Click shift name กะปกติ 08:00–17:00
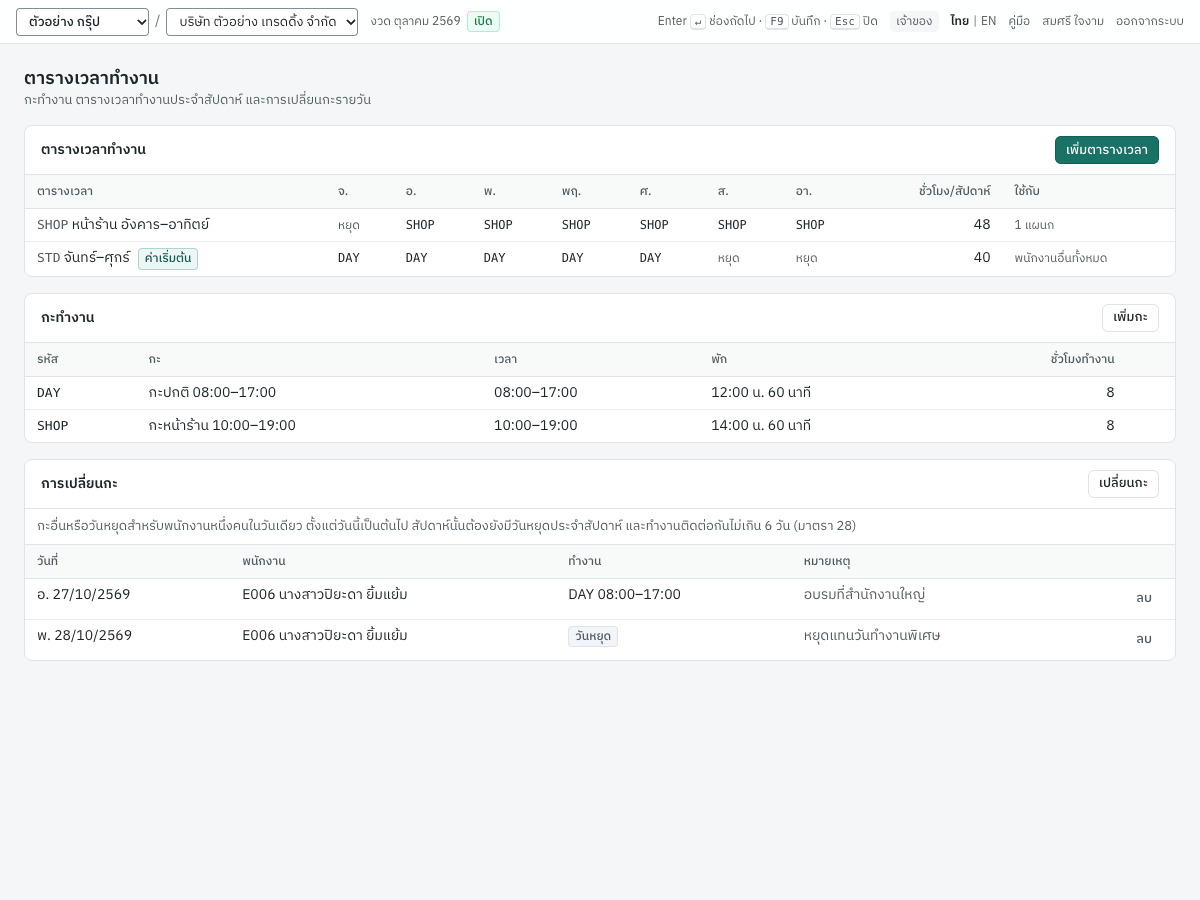 (x=212, y=393)
